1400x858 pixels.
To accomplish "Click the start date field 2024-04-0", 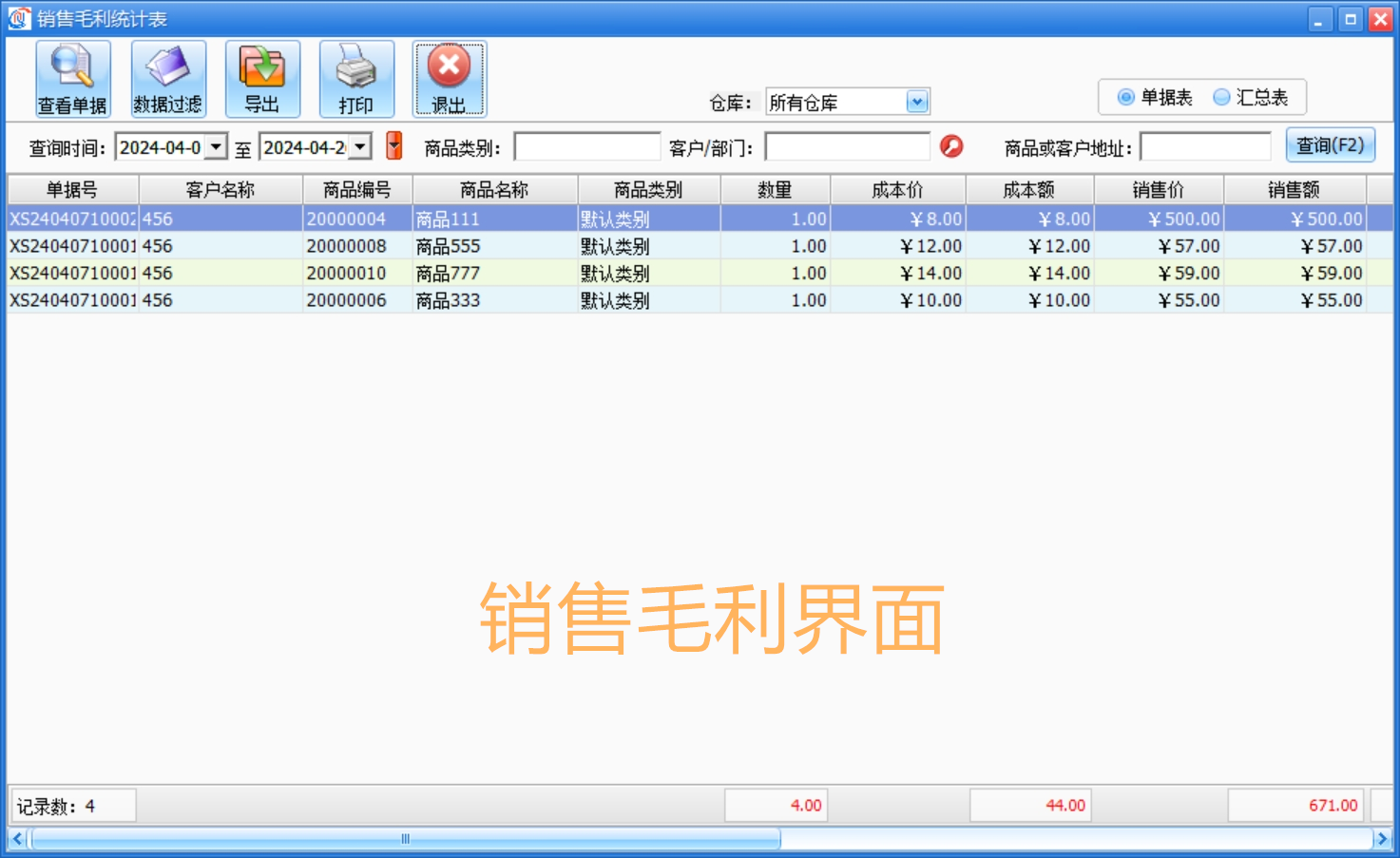I will 160,147.
